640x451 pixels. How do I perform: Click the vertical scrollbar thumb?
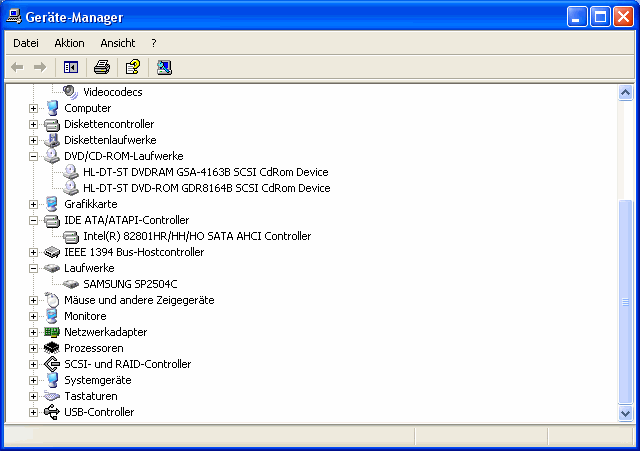[625, 302]
